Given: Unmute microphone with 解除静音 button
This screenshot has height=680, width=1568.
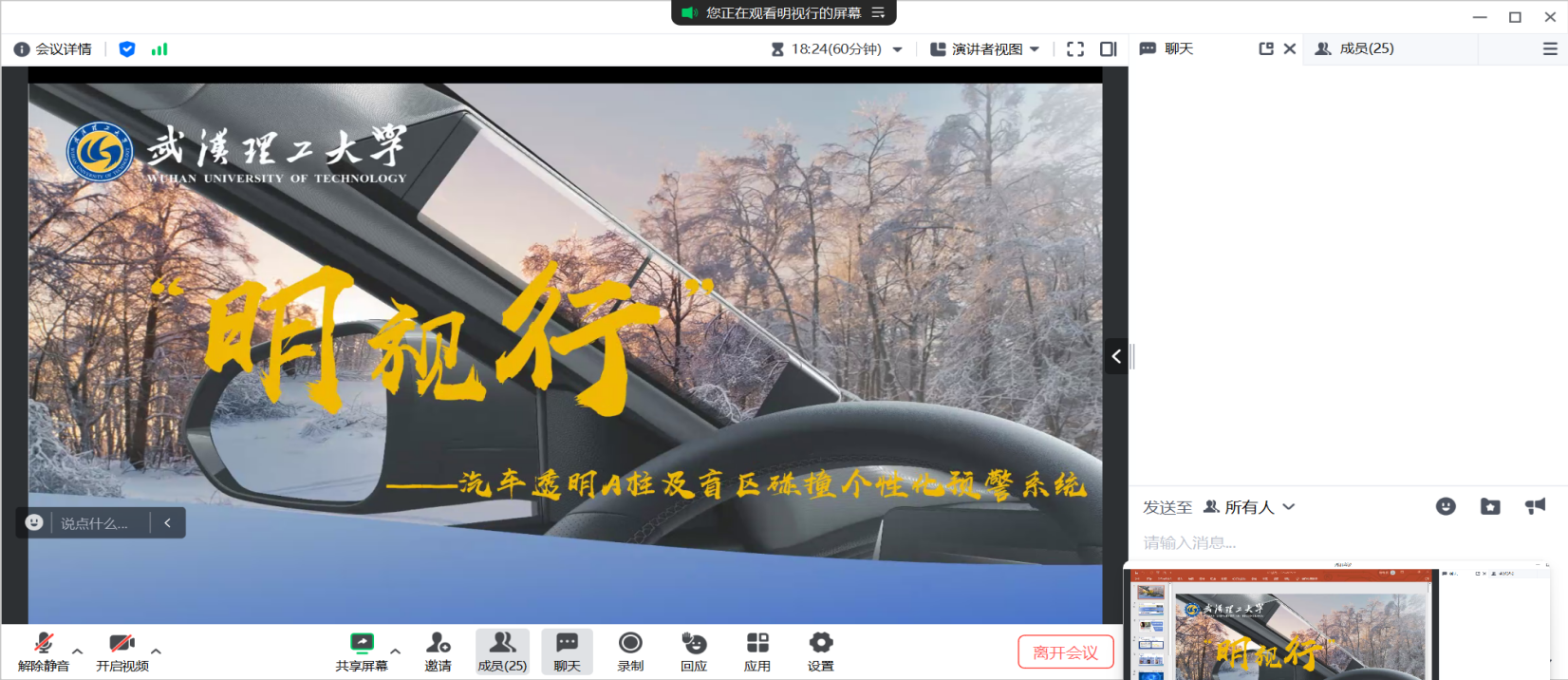Looking at the screenshot, I should [x=44, y=652].
